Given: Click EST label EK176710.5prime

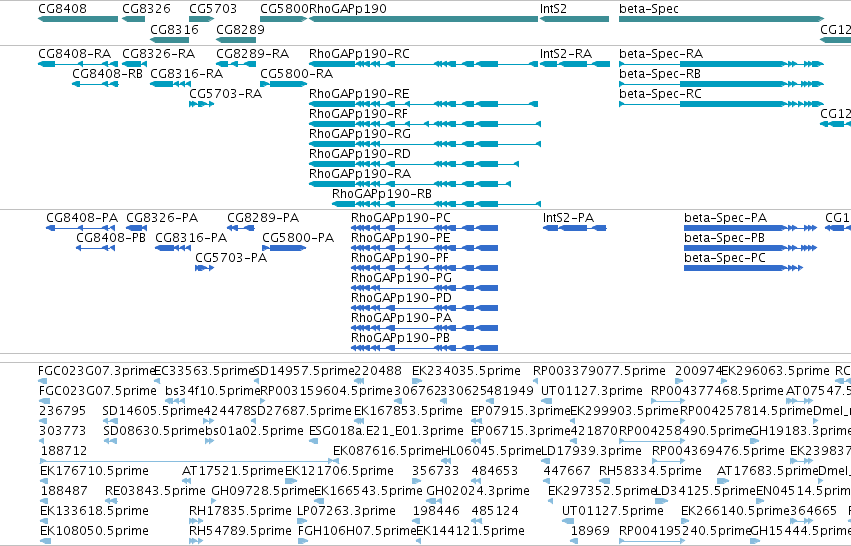Looking at the screenshot, I should point(94,471).
